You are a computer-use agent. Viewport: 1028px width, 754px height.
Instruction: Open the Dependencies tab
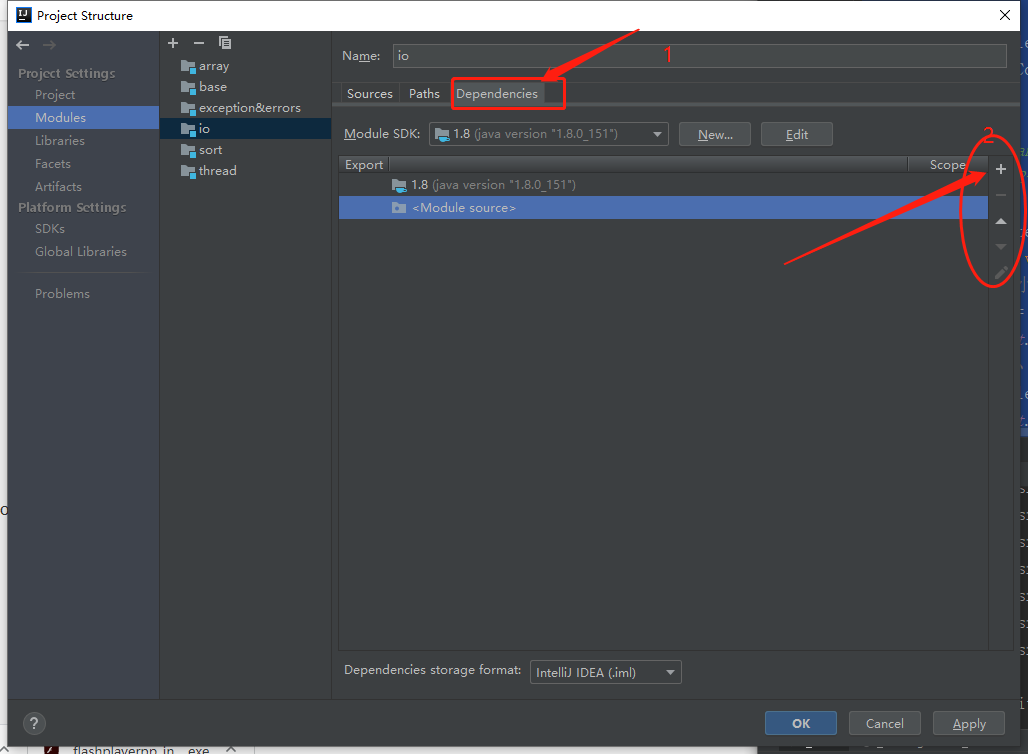(496, 94)
